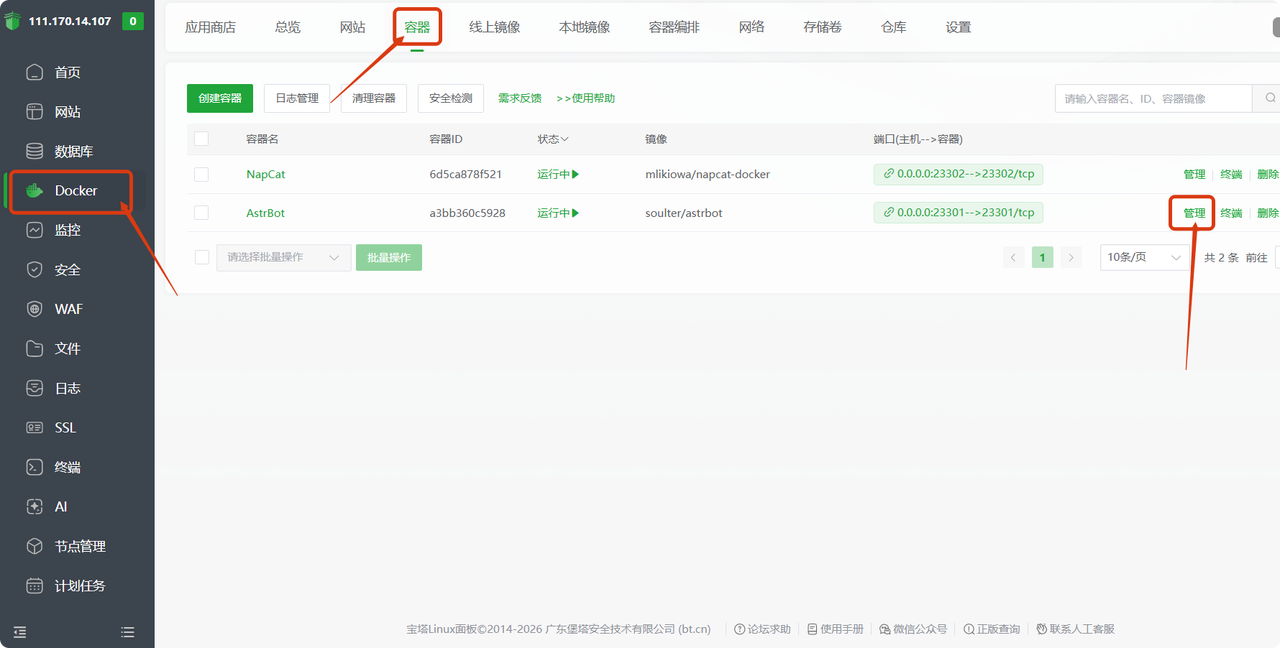Open the 请选择批量操作 dropdown
Image resolution: width=1280 pixels, height=648 pixels.
coord(284,257)
